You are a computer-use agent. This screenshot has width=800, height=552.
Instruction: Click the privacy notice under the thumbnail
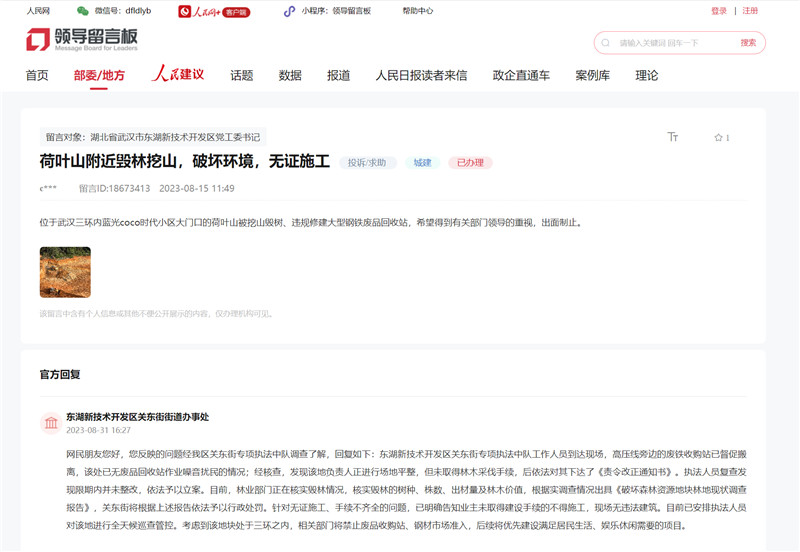click(x=157, y=314)
